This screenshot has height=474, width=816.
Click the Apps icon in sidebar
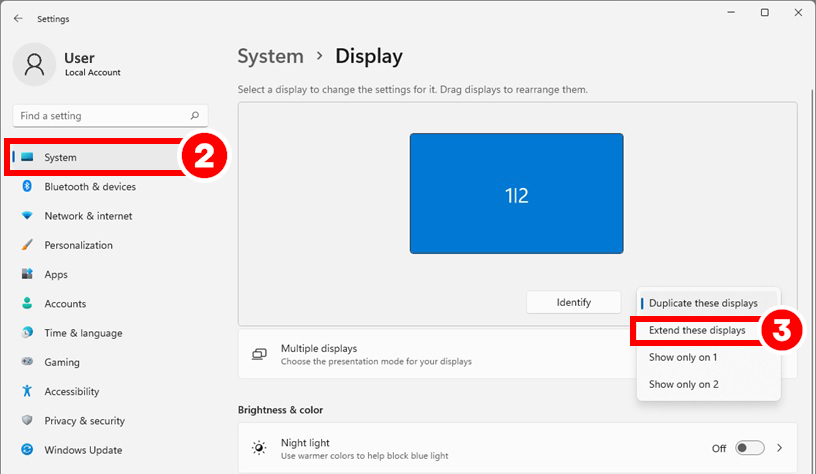(x=27, y=274)
